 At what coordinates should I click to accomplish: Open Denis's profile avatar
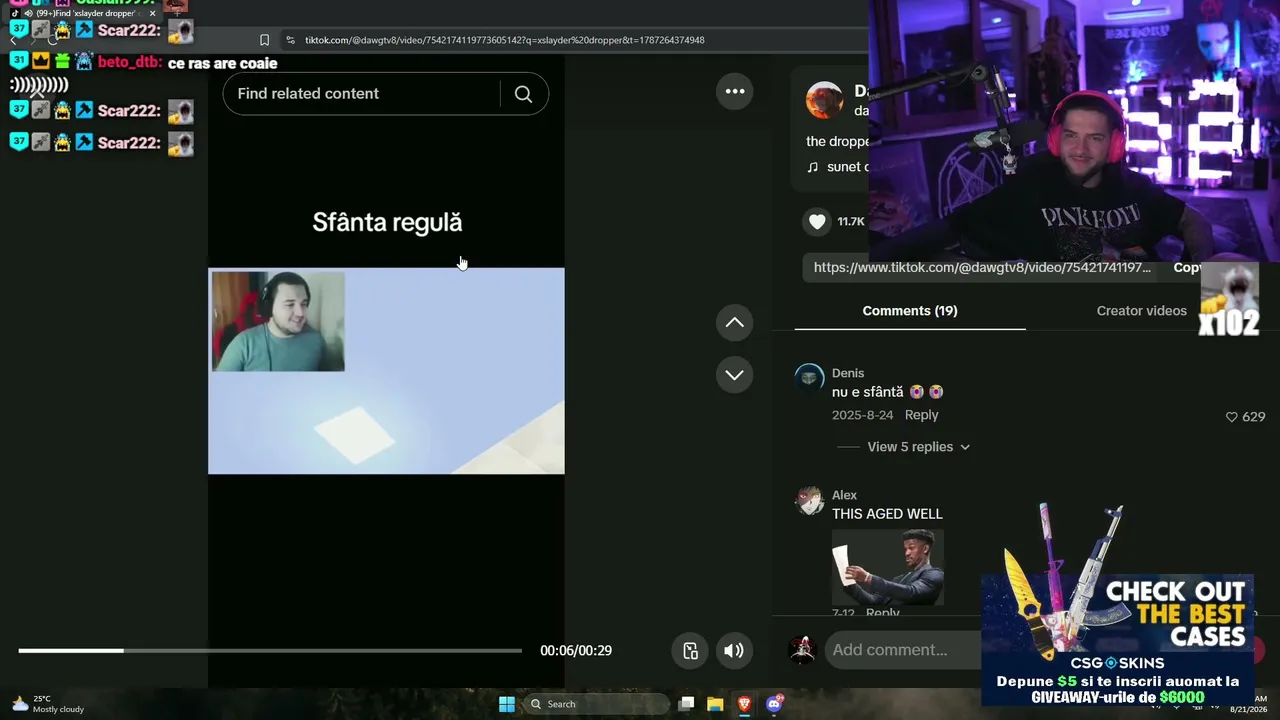[809, 379]
